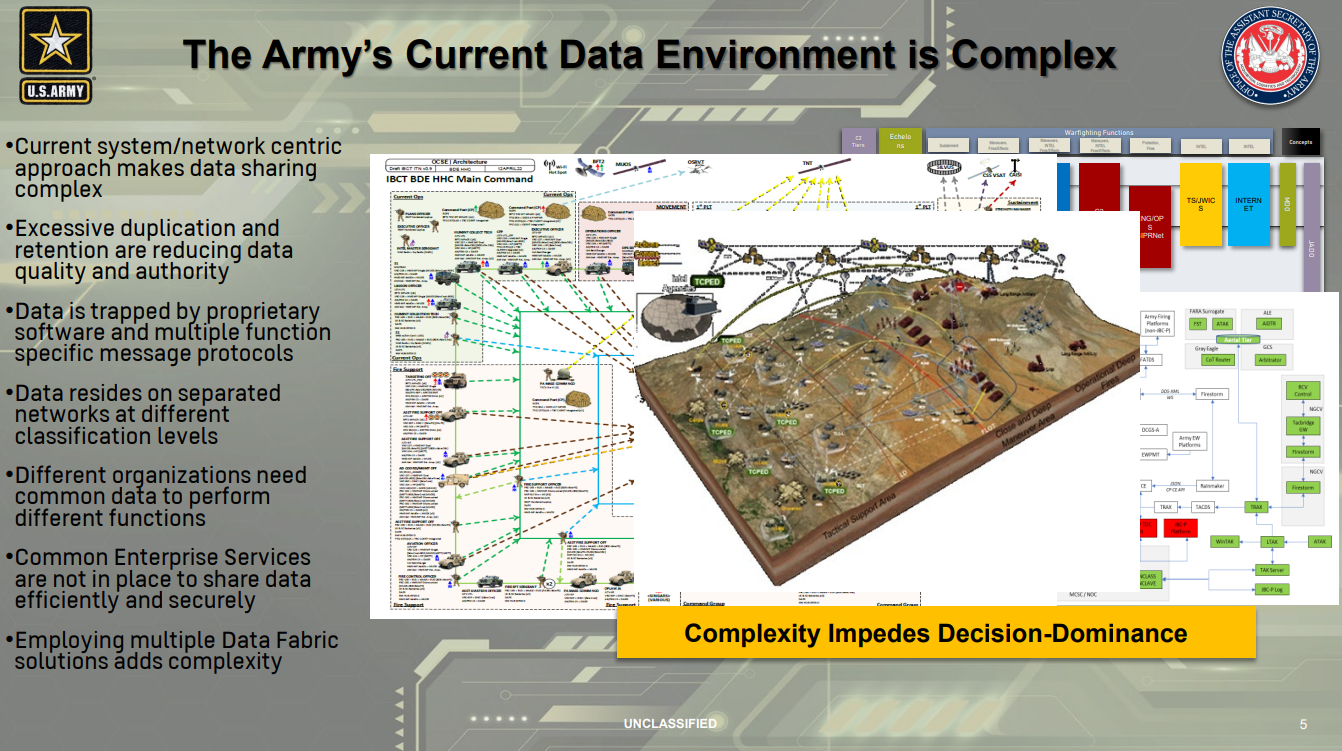Click the CSS VSAT dish icon

click(x=985, y=168)
